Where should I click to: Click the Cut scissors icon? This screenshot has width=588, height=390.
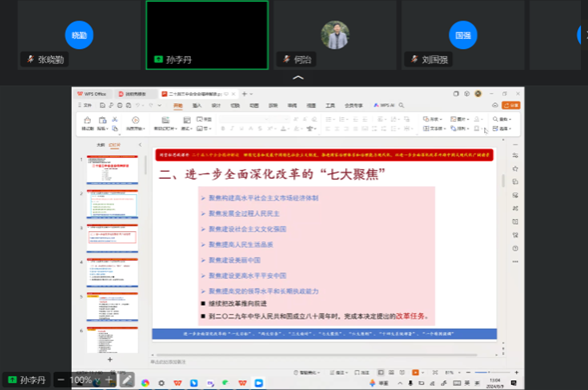pyautogui.click(x=115, y=119)
